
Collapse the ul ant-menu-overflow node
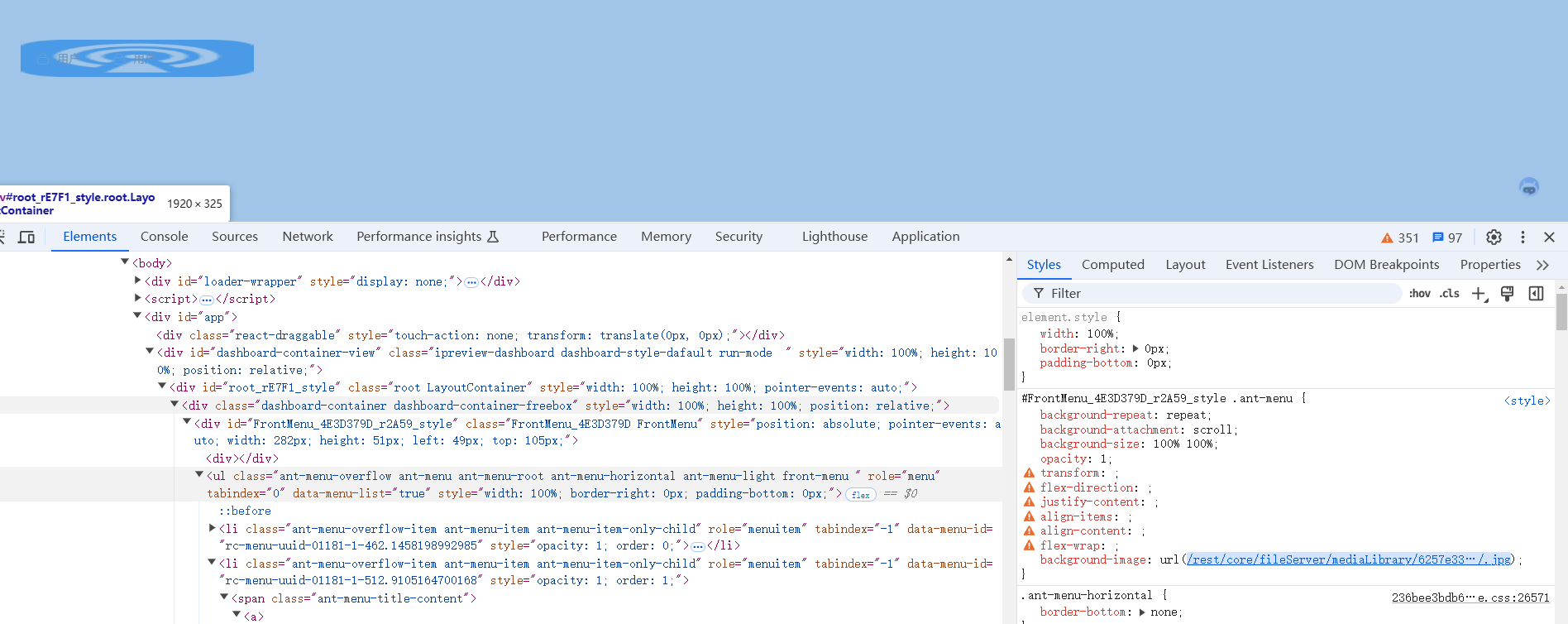199,474
